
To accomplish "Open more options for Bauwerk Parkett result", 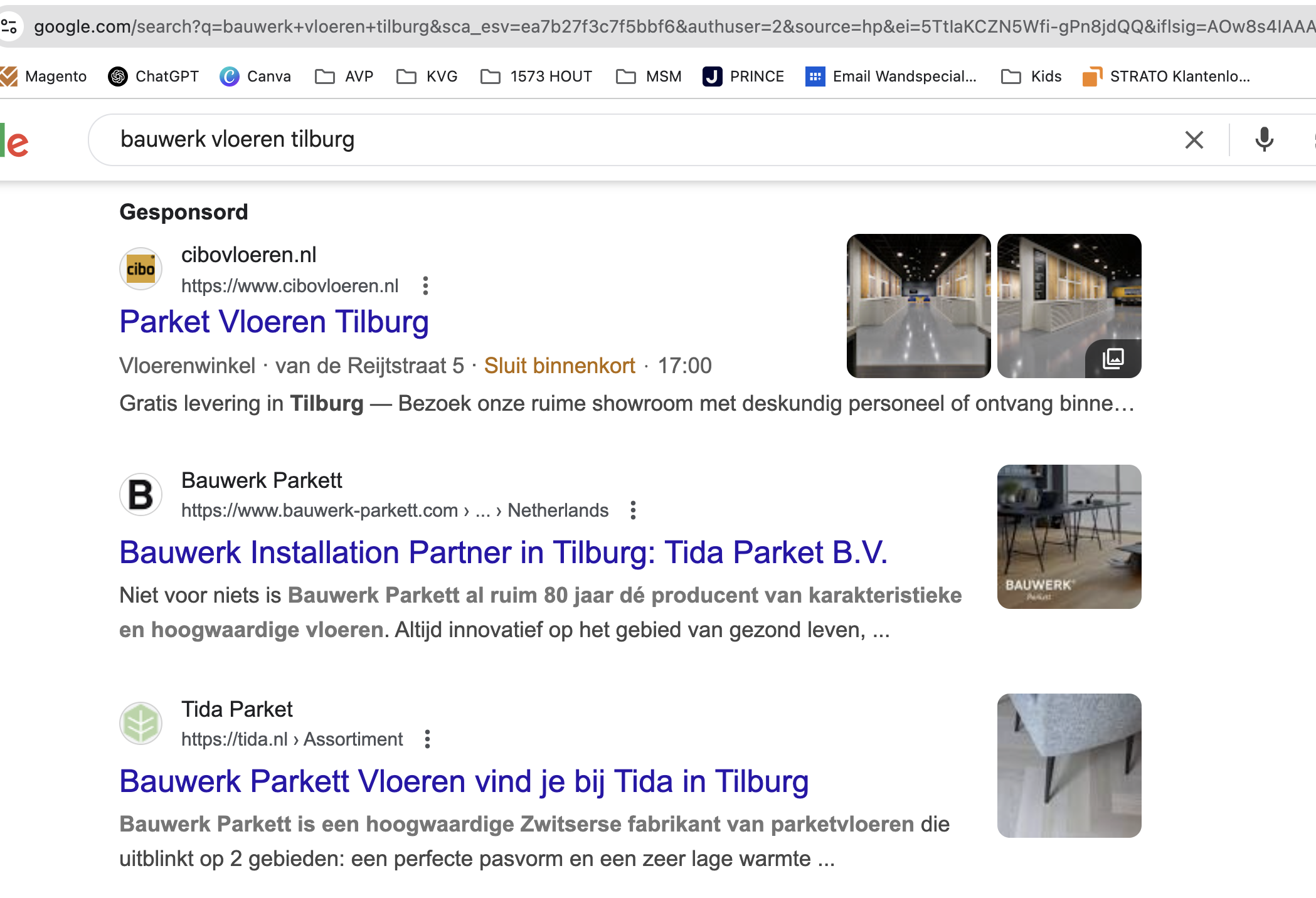I will [x=633, y=510].
